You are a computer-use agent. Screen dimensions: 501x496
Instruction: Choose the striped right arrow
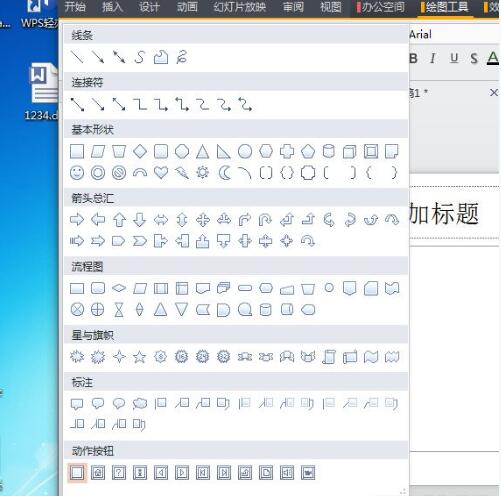coord(77,241)
